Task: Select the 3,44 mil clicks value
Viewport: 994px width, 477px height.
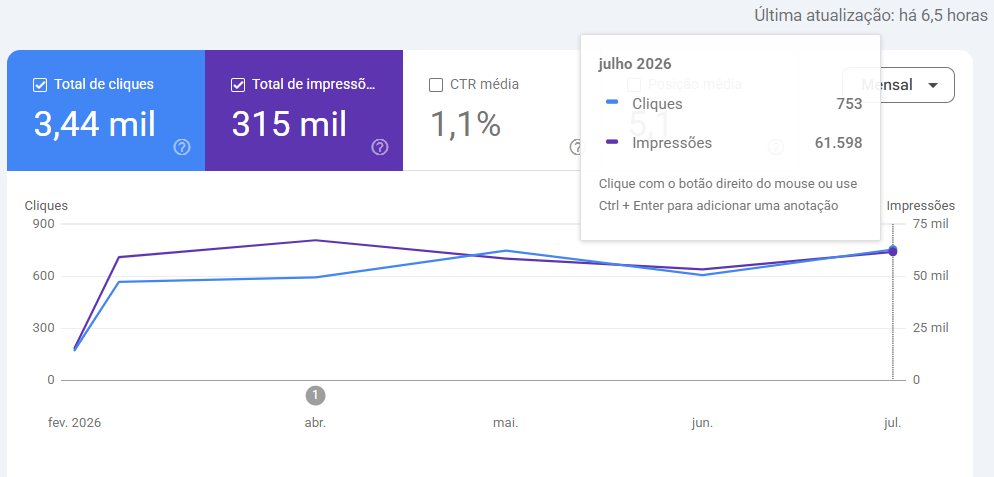Action: coord(94,124)
